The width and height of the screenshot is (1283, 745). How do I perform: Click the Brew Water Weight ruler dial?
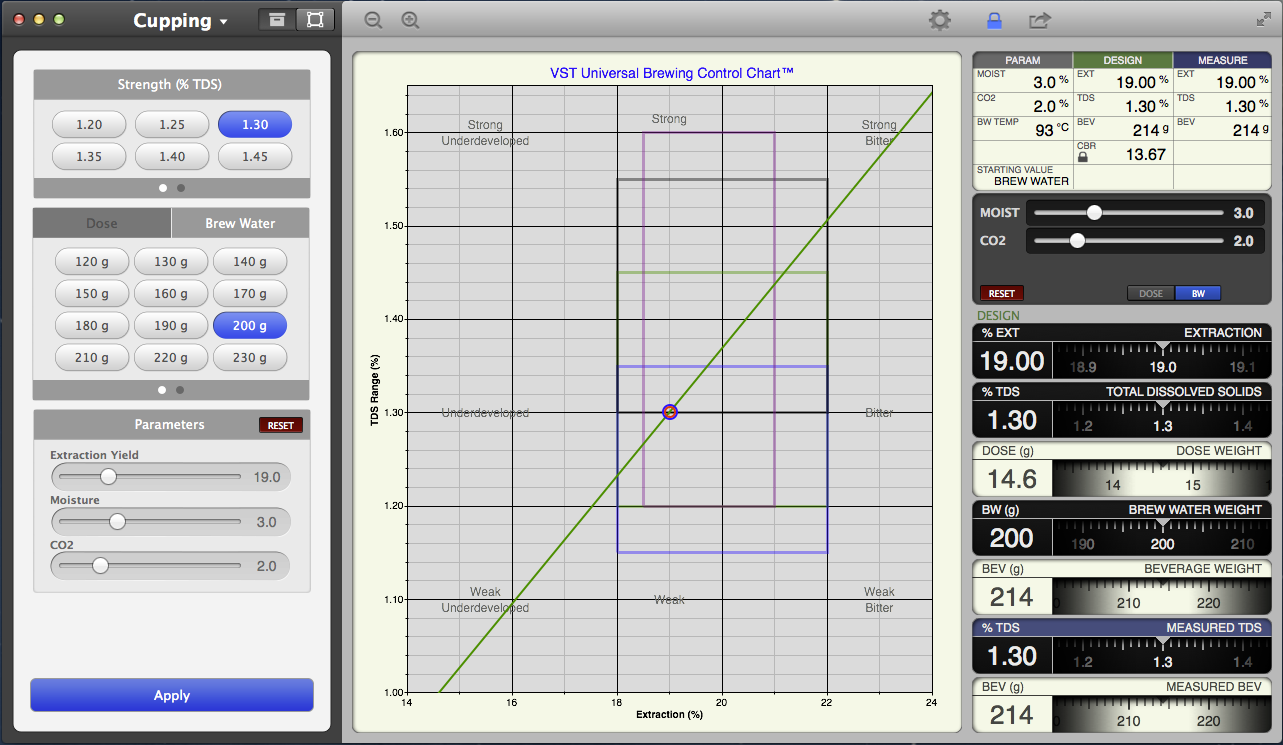tap(1162, 538)
